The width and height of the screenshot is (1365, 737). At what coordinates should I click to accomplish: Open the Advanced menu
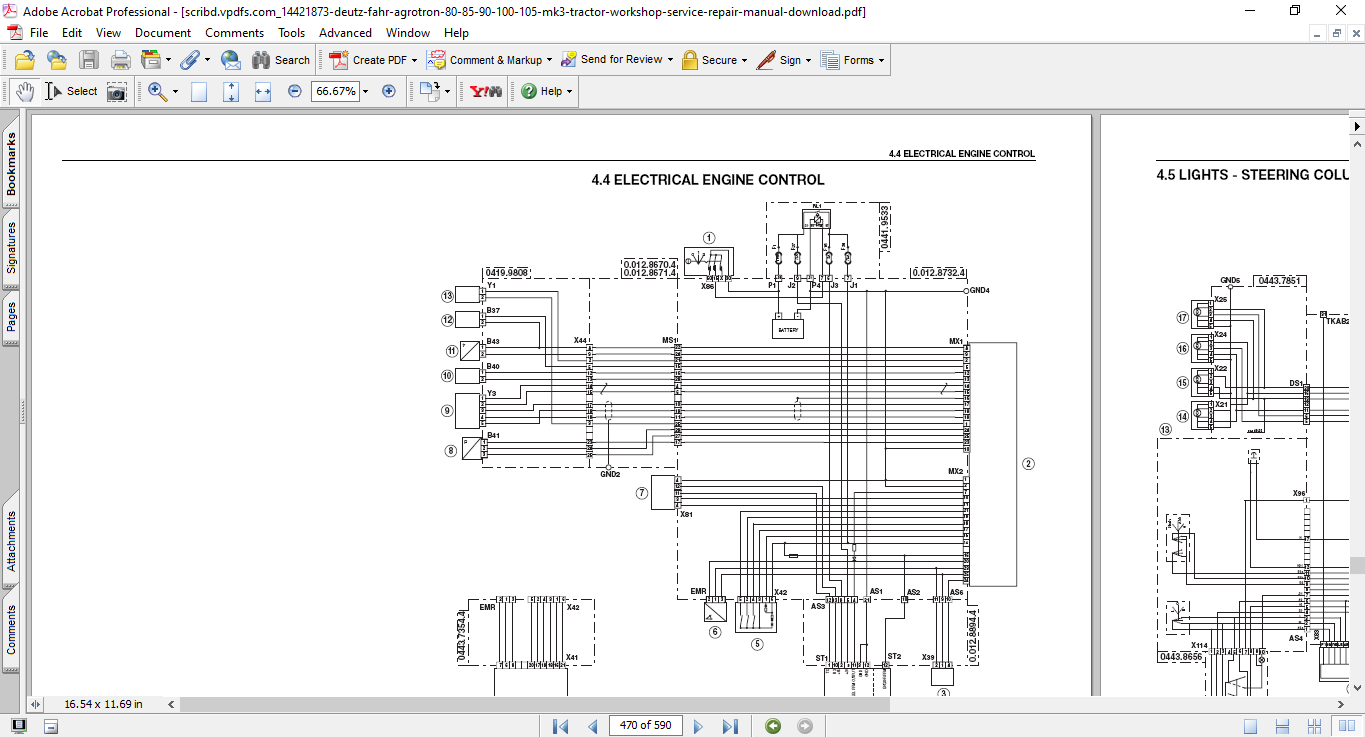345,33
